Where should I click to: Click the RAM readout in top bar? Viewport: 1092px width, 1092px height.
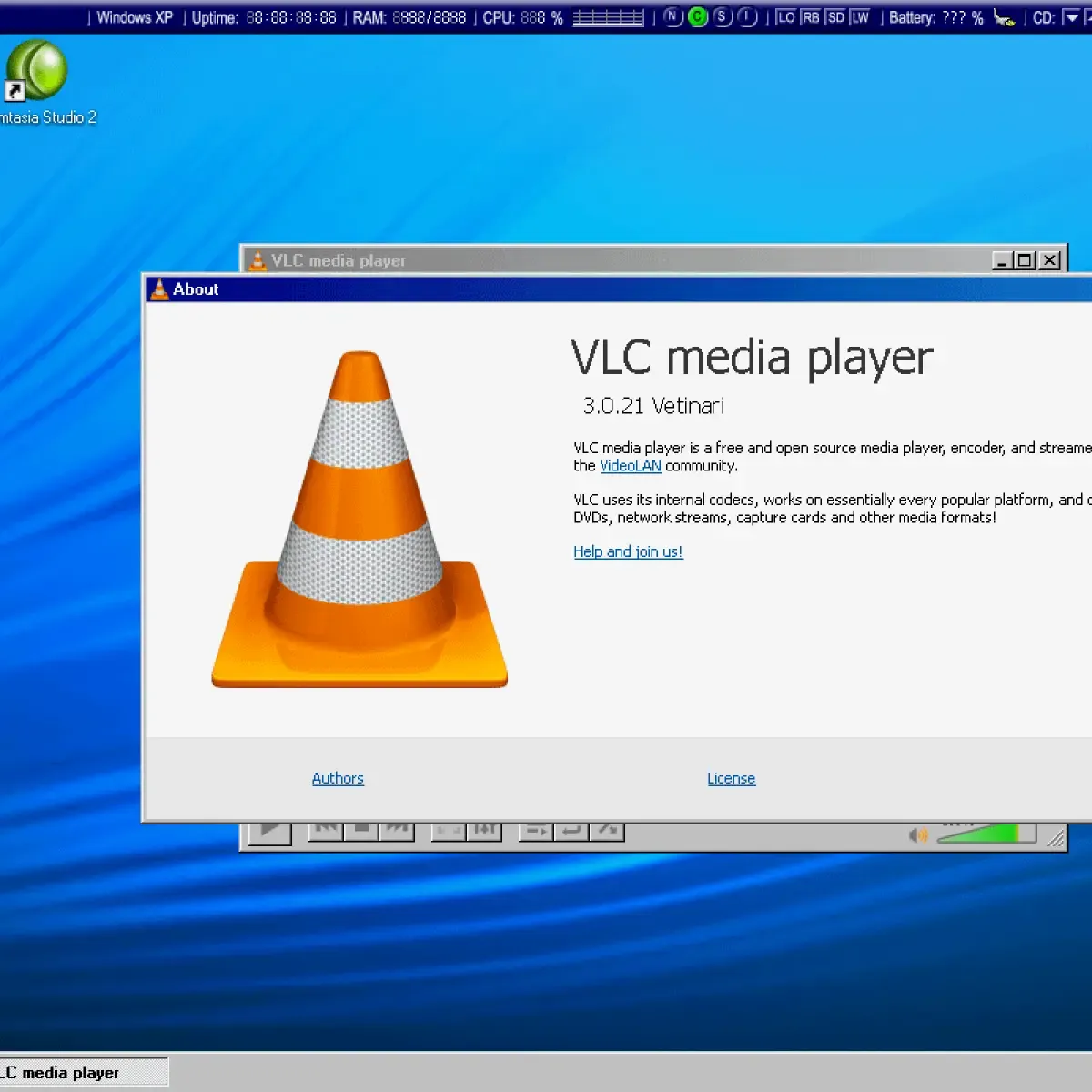click(409, 17)
